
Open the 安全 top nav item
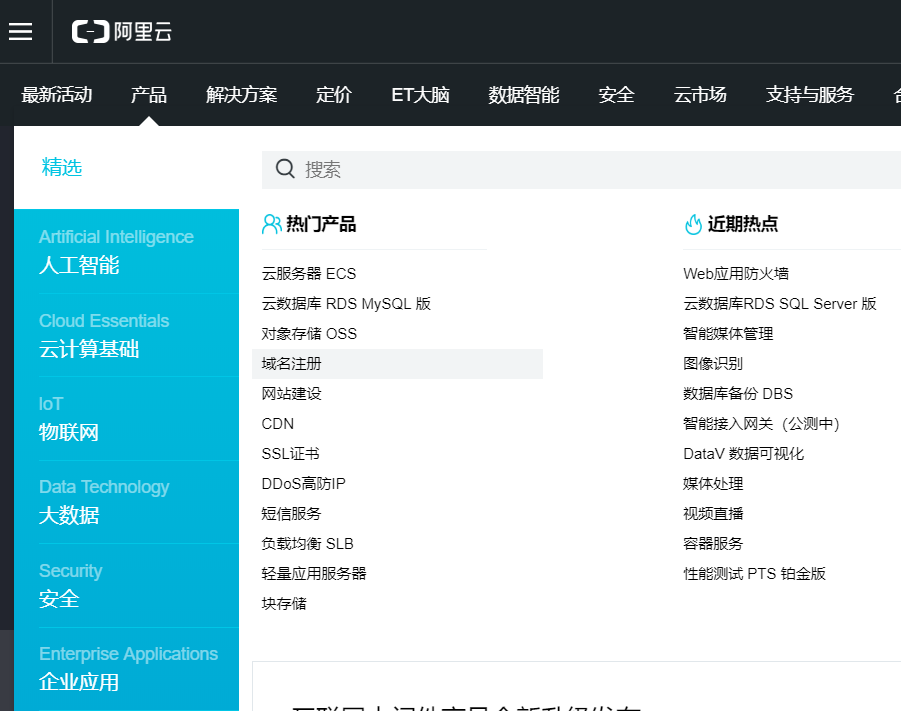[x=616, y=95]
